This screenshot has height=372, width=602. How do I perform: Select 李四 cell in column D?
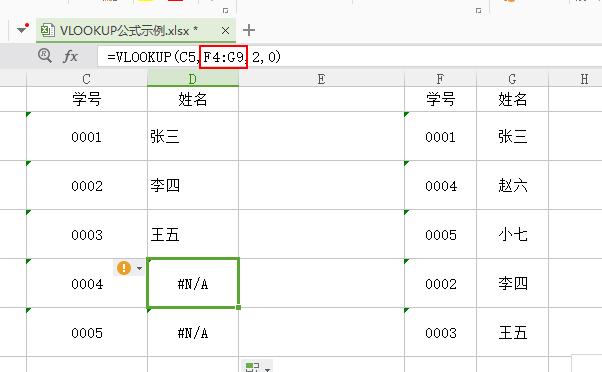(193, 185)
